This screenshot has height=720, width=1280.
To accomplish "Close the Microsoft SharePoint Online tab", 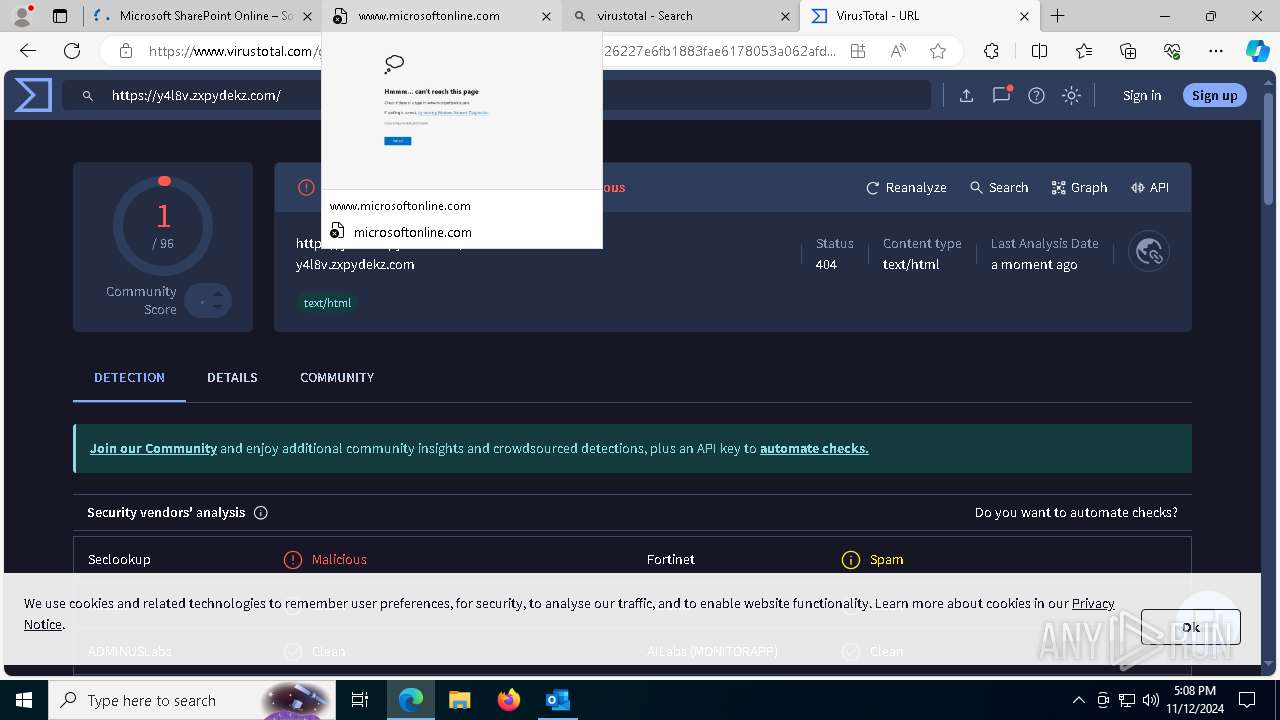I will [x=306, y=16].
